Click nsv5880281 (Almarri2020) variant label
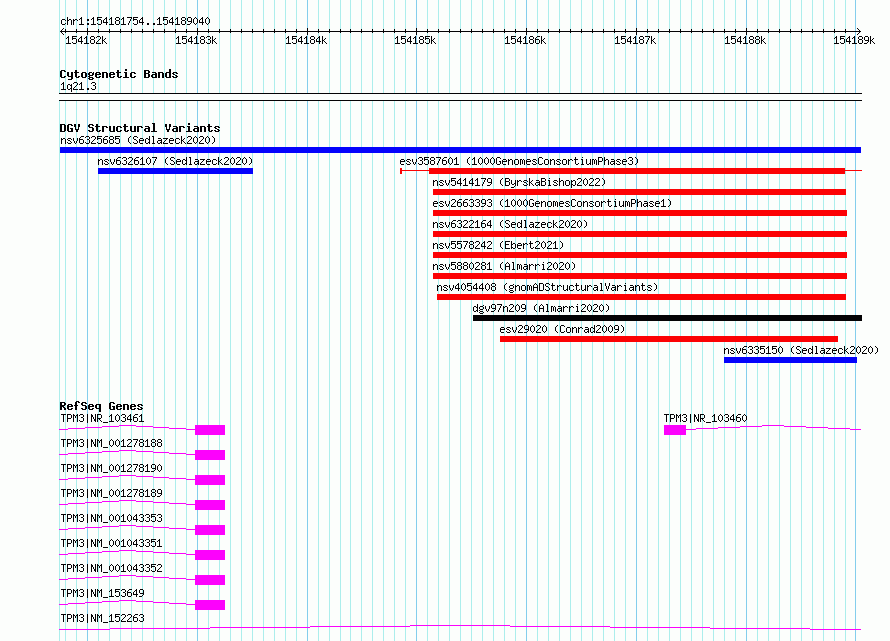The image size is (890, 641). (504, 266)
